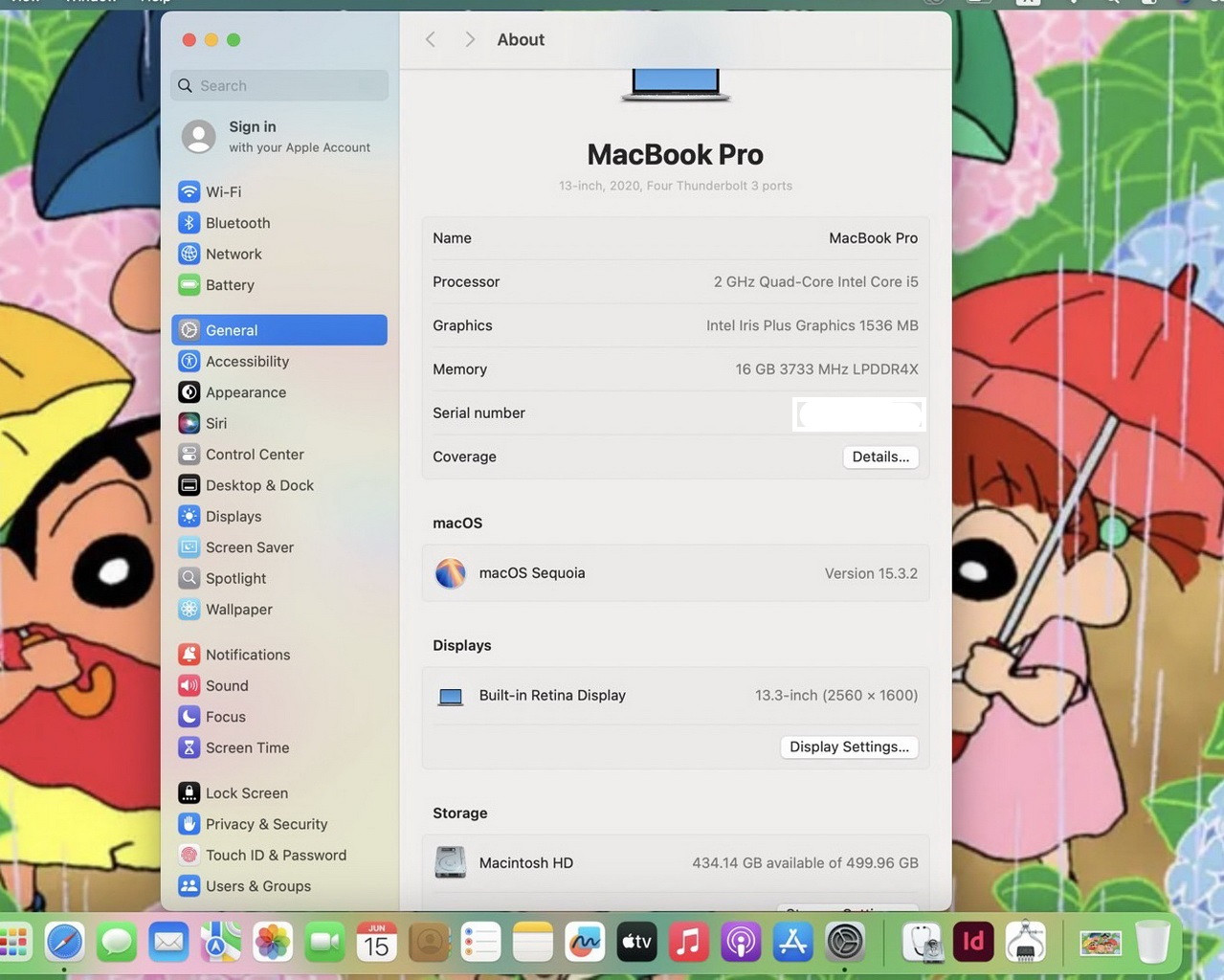The image size is (1224, 980).
Task: Go back with the left chevron
Action: coord(431,39)
